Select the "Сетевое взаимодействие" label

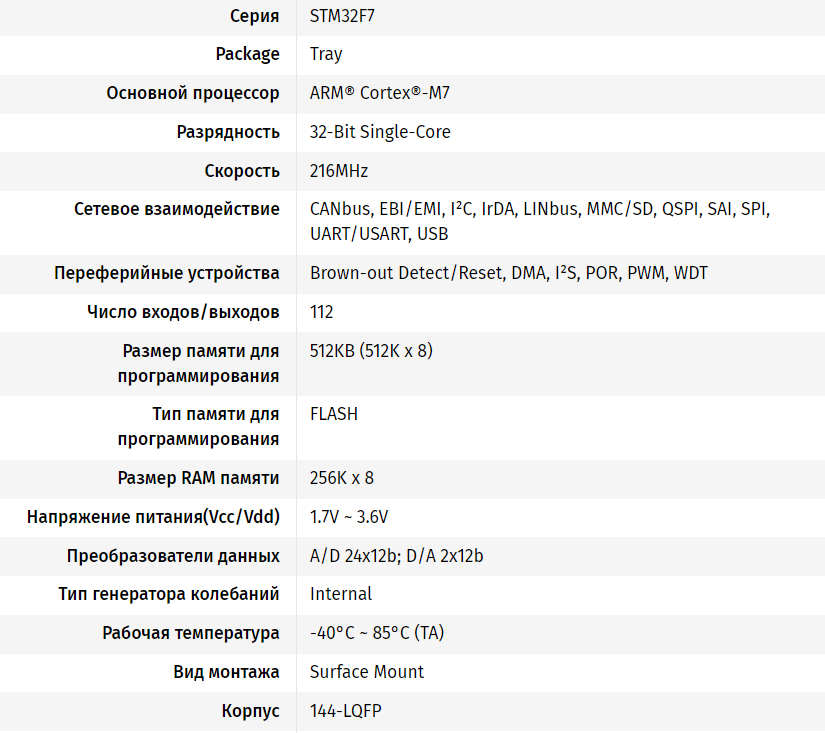click(177, 210)
